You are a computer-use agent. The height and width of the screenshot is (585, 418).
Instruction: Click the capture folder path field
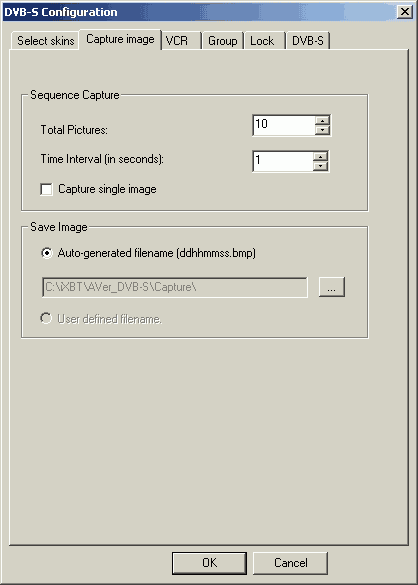[175, 287]
